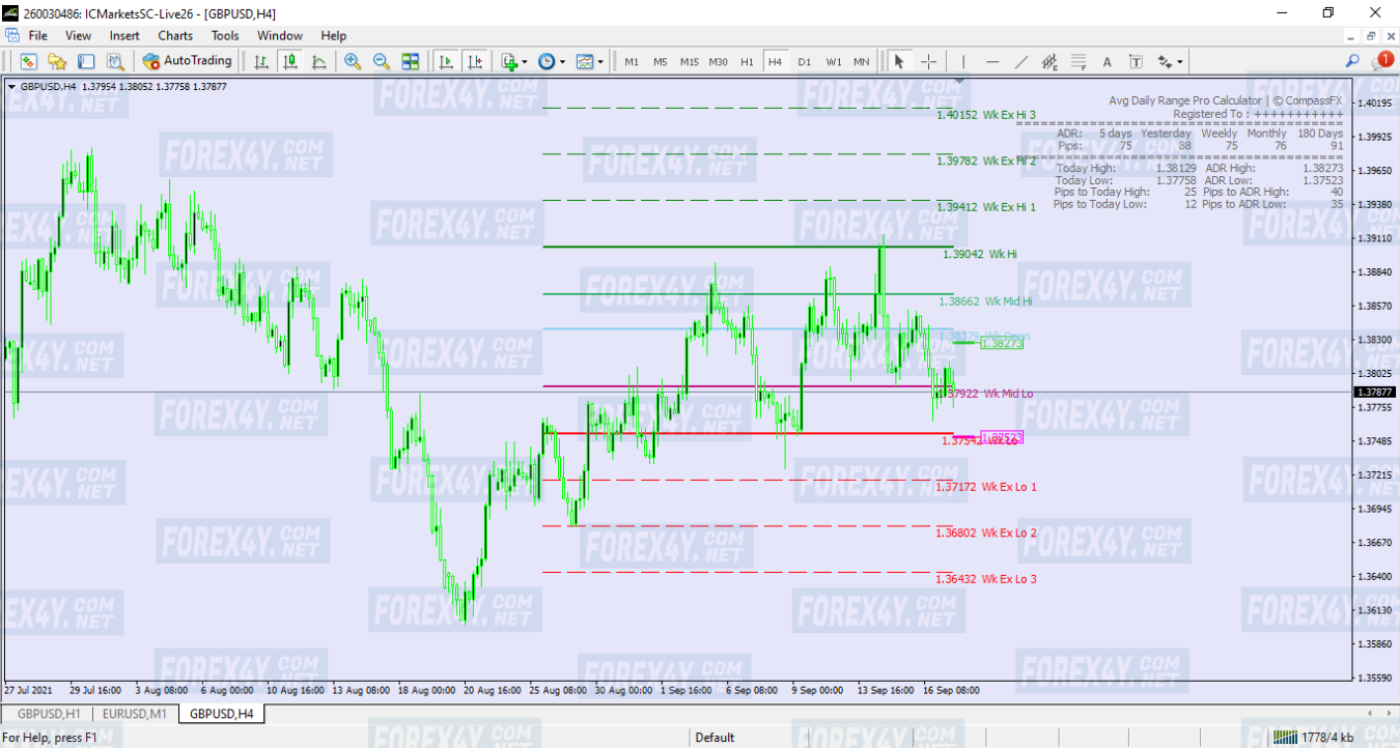
Task: Toggle candlestick chart mode
Action: point(290,61)
